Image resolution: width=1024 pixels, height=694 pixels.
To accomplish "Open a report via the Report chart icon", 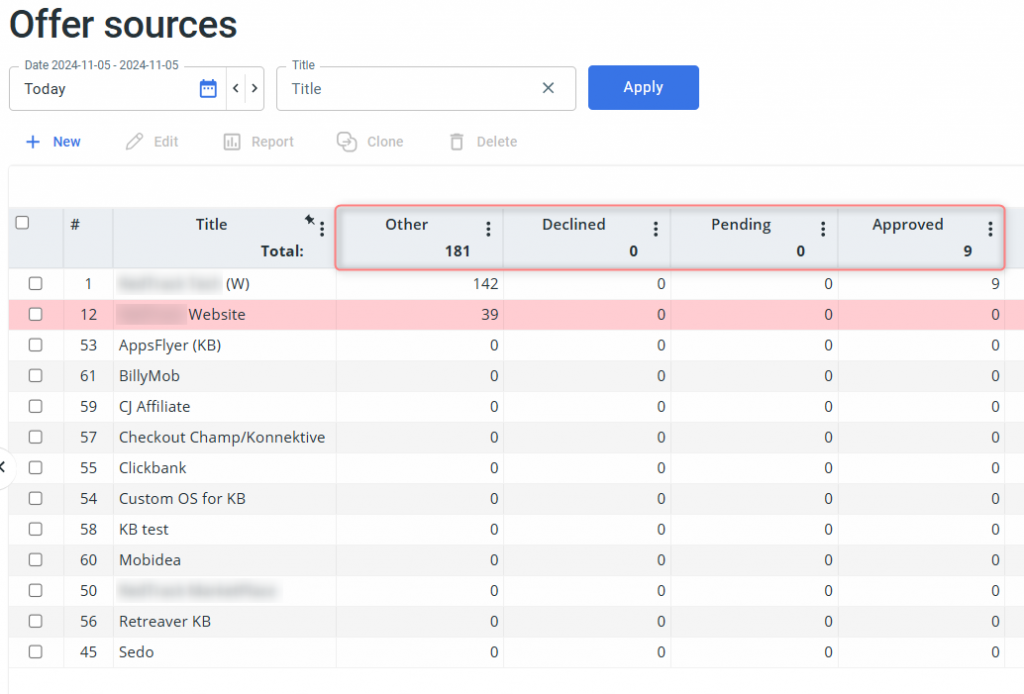I will coord(231,141).
